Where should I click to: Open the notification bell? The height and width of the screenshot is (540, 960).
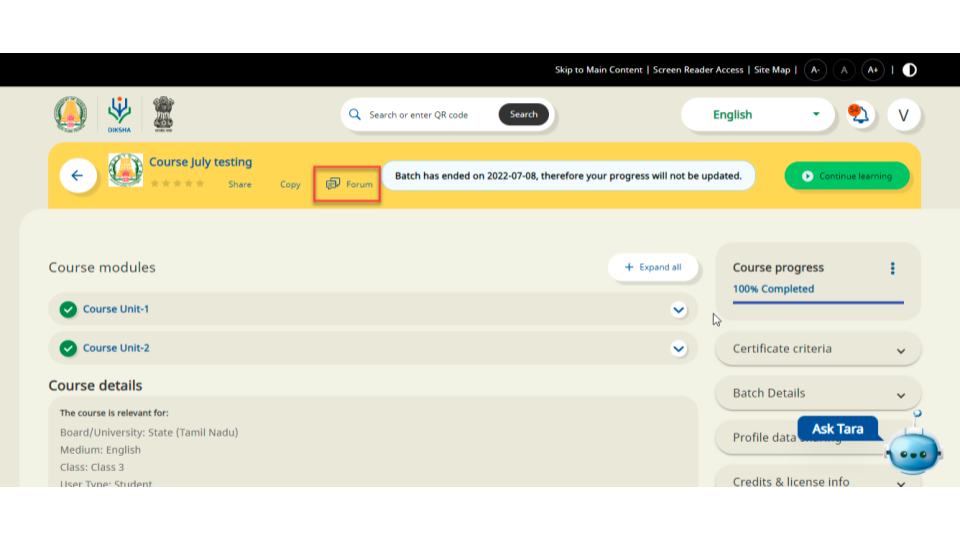859,115
